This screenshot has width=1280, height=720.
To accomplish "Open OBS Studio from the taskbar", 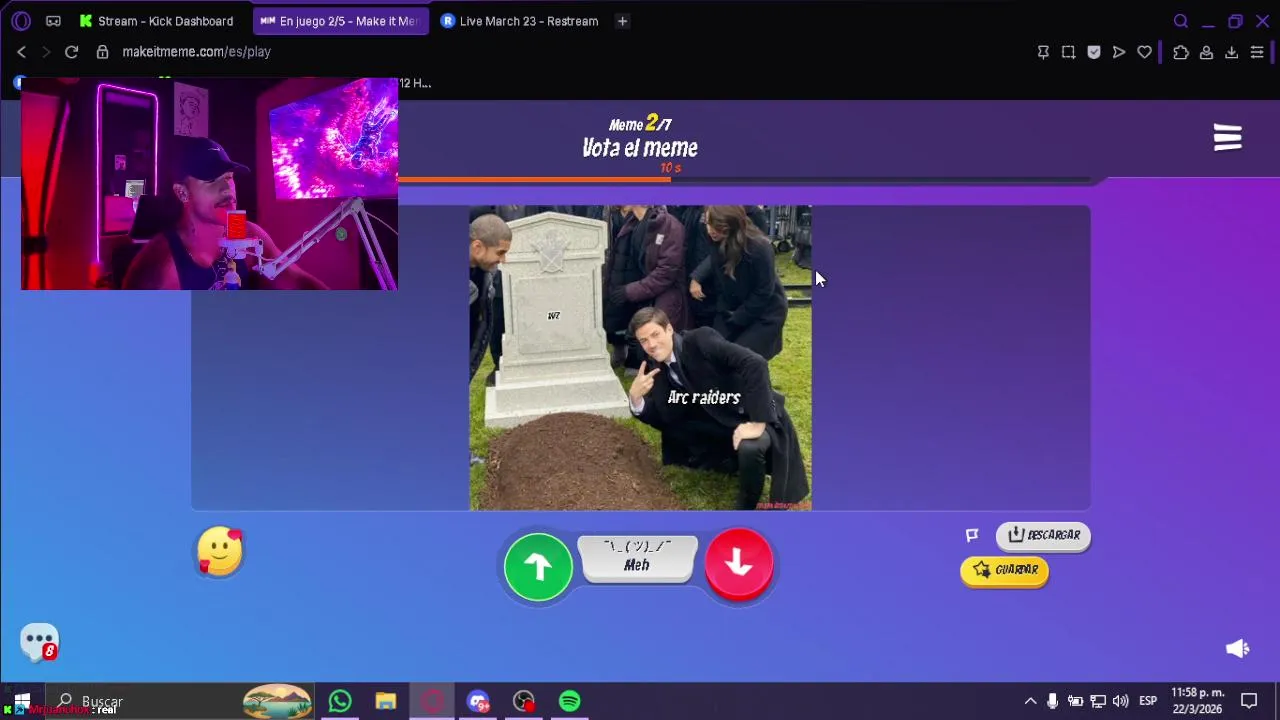I will (524, 701).
